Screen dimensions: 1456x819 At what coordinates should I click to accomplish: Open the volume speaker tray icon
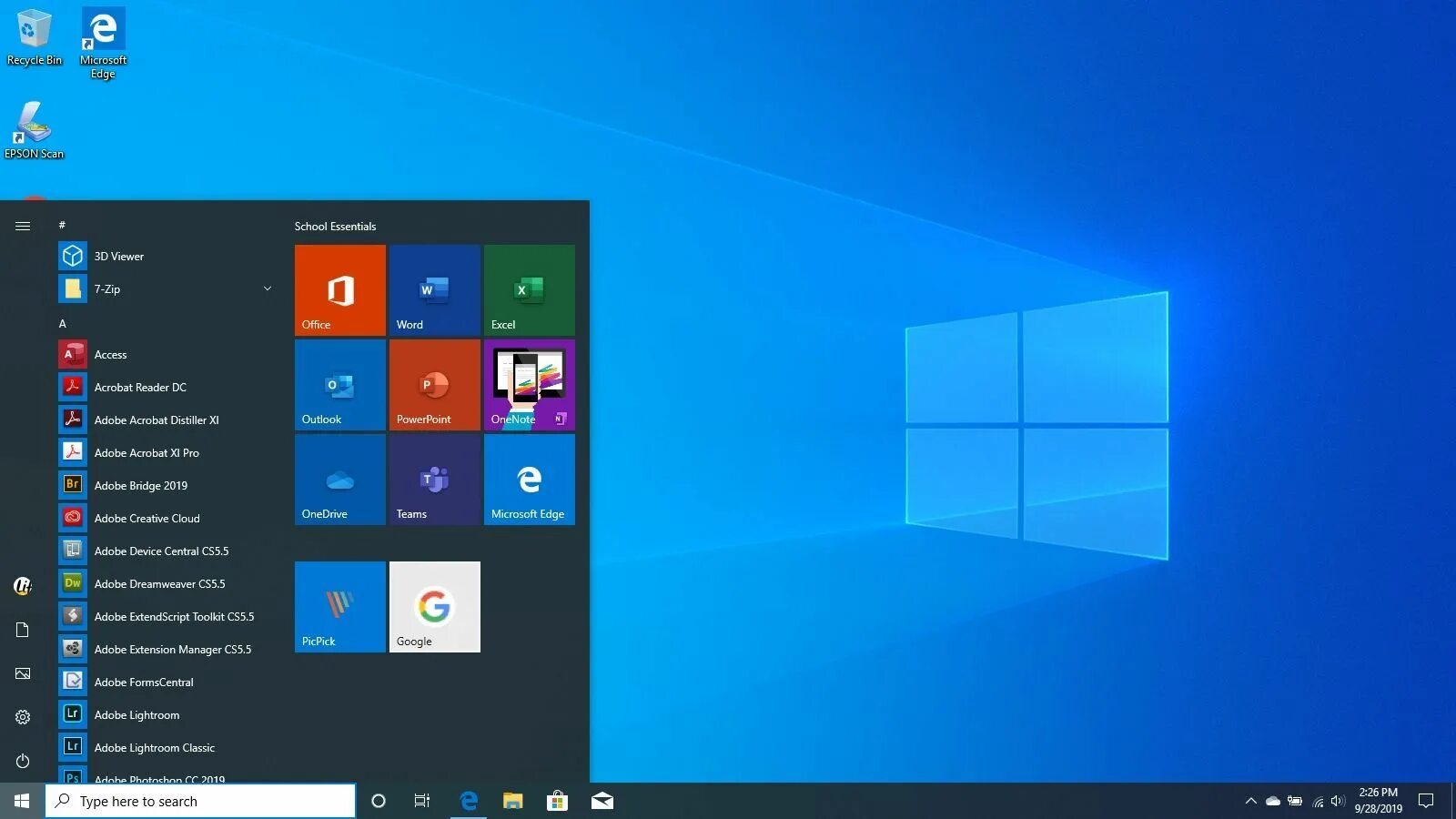(1338, 801)
